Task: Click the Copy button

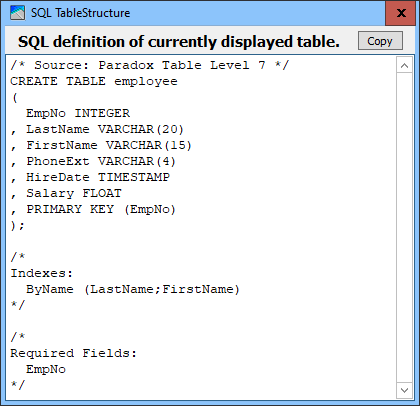Action: [380, 41]
